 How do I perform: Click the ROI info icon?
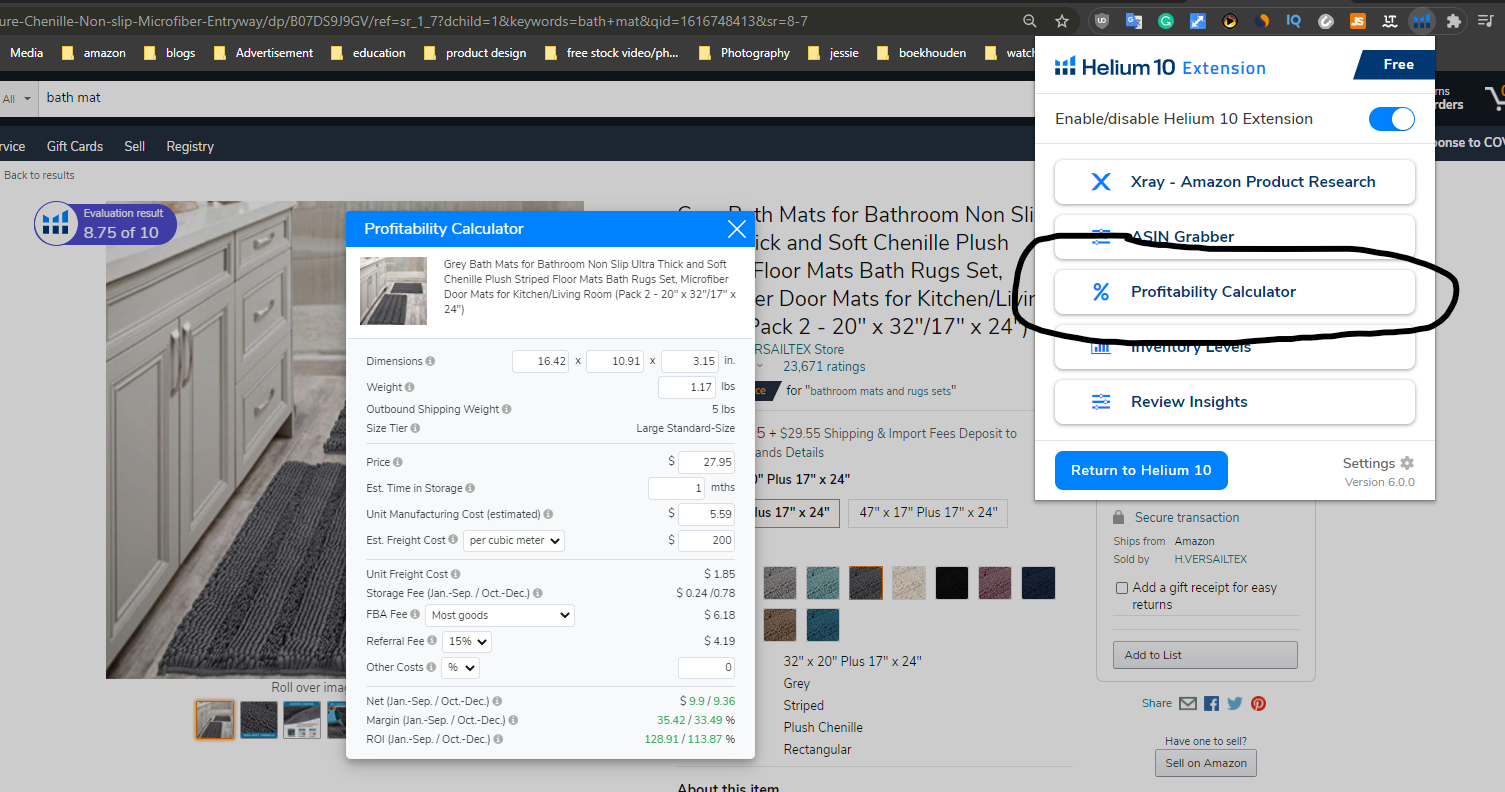(498, 739)
